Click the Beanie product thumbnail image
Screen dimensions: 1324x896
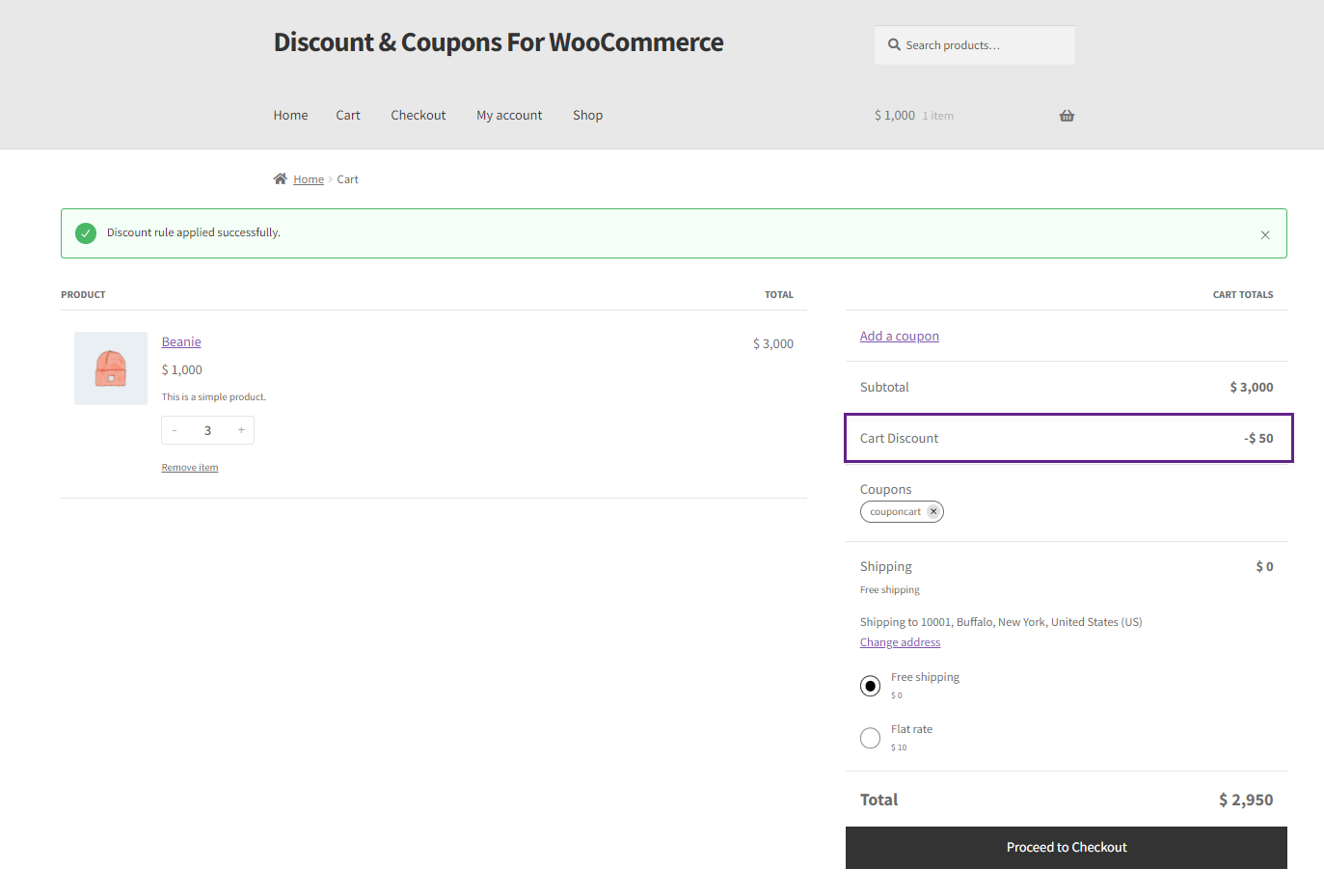pyautogui.click(x=111, y=368)
